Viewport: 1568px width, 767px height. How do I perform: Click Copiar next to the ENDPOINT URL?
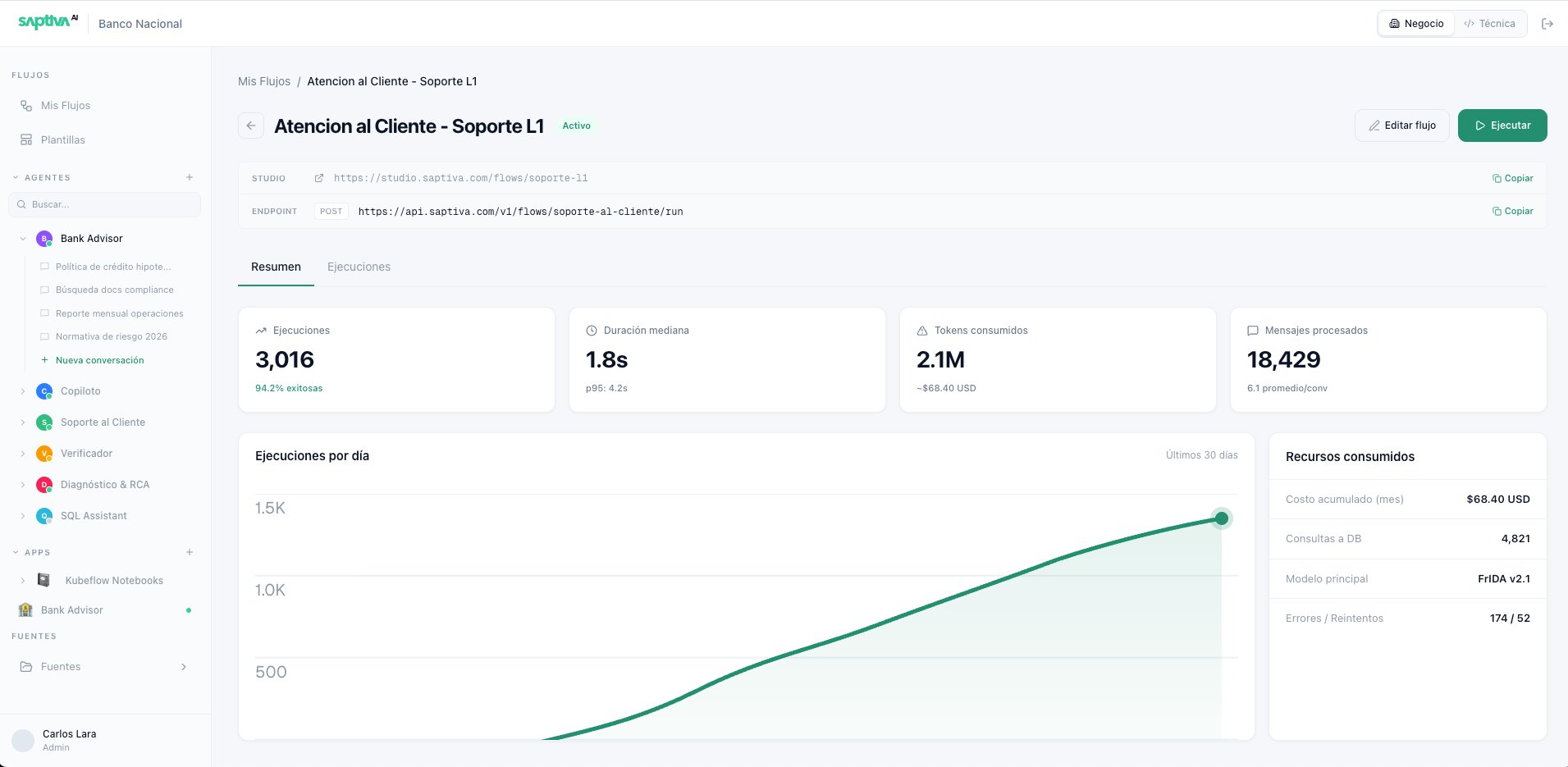pos(1512,211)
